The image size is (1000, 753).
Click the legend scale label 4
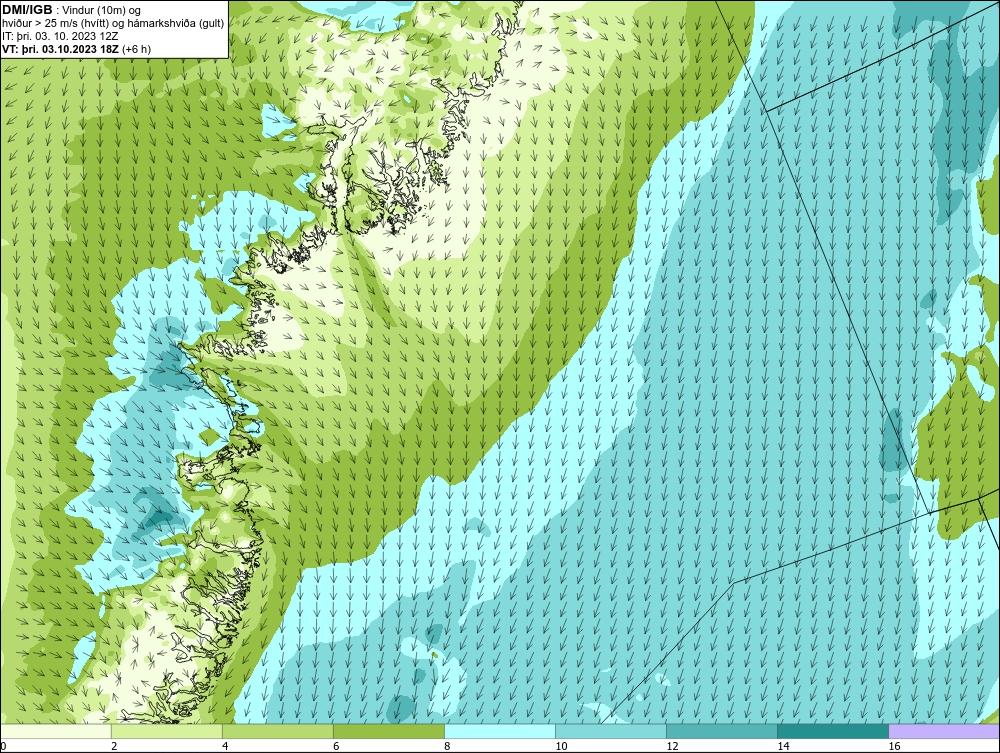(x=225, y=746)
